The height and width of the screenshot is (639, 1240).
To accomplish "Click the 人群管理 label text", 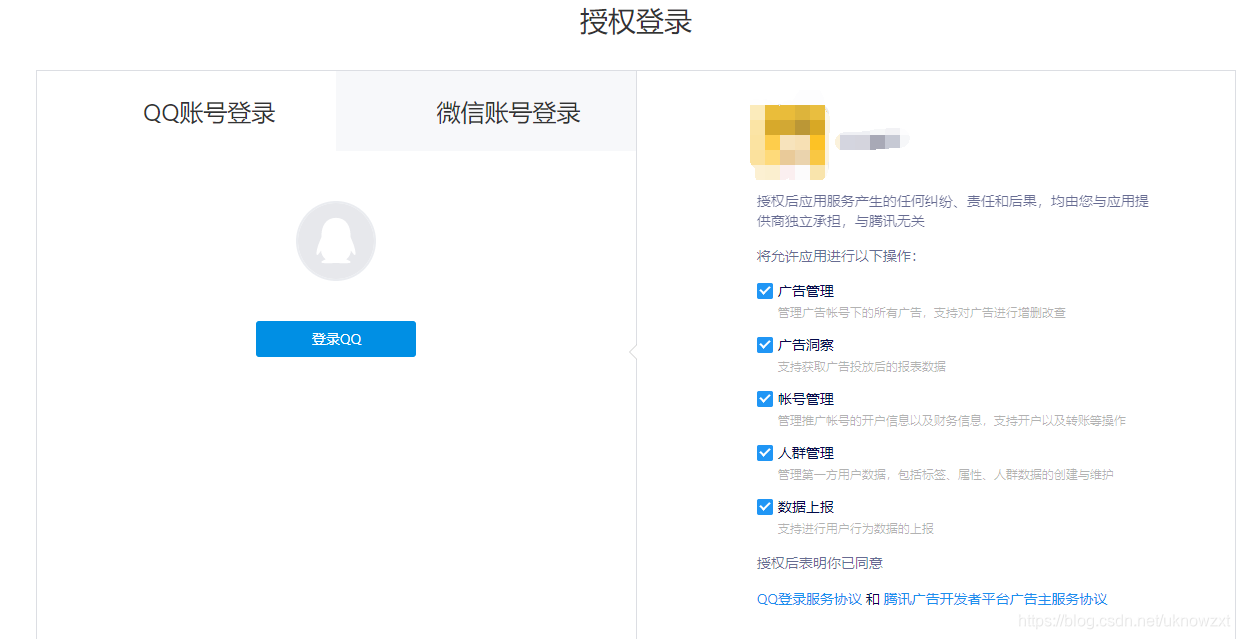I will 806,453.
